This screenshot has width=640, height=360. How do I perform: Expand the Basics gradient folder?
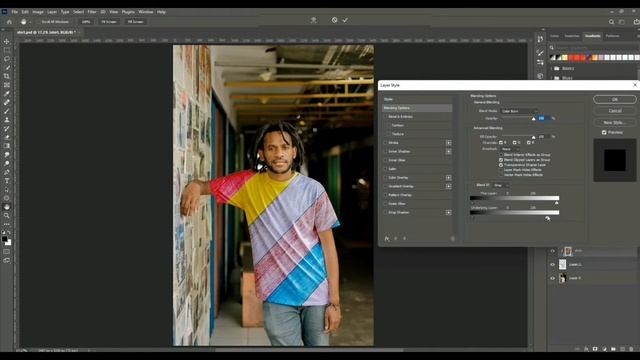tap(552, 69)
